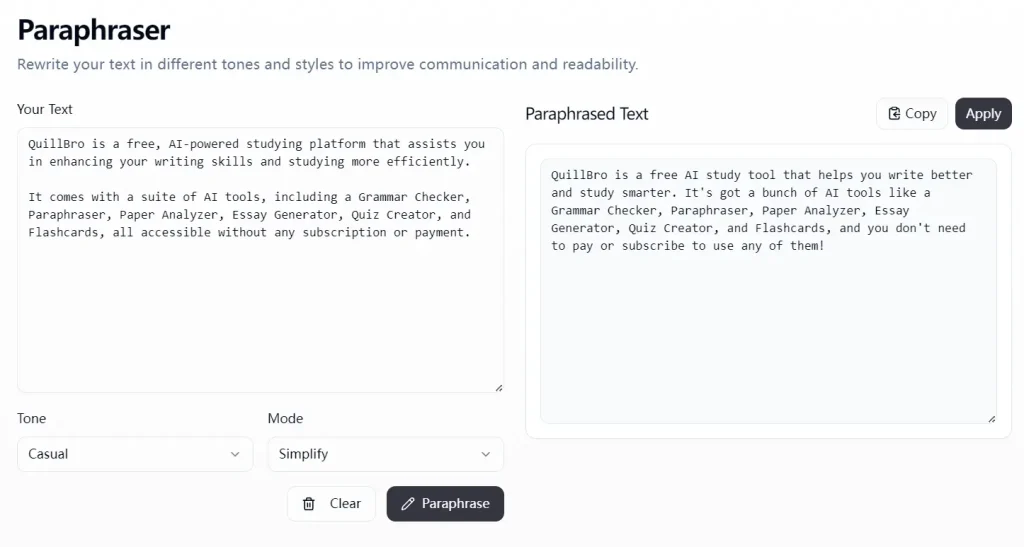
Task: Click the resize grip of the paraphrased output box
Action: coord(991,418)
